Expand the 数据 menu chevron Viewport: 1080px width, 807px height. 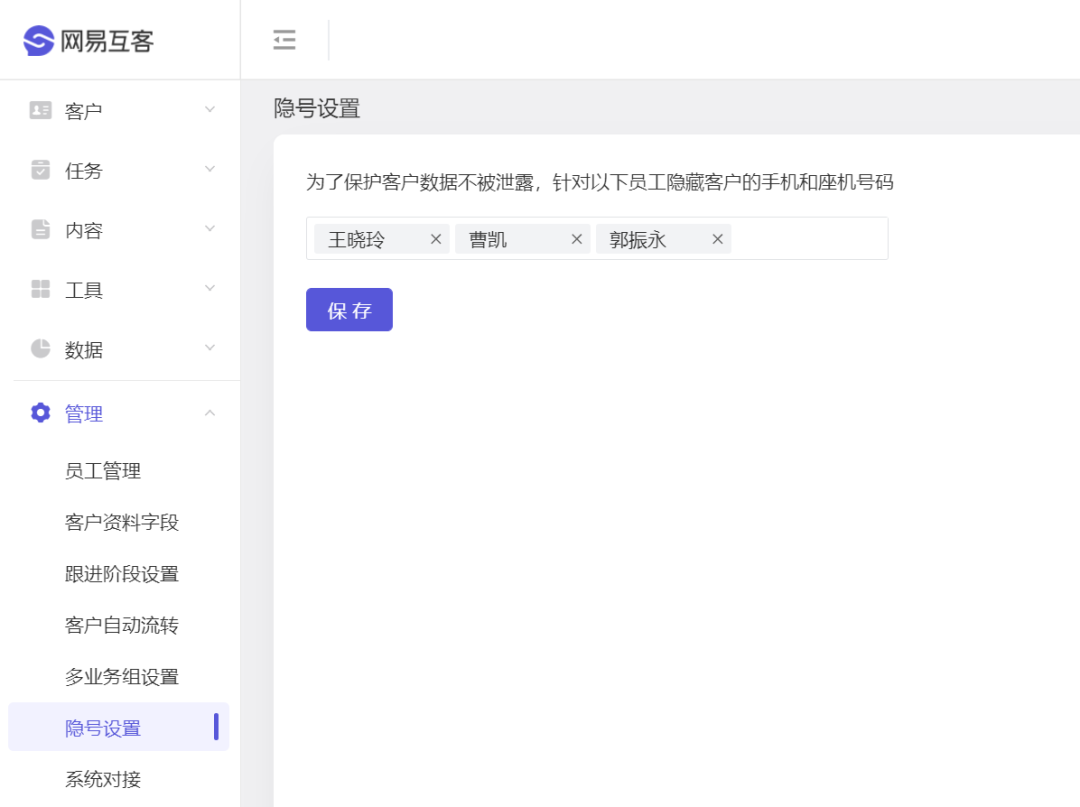click(x=210, y=348)
